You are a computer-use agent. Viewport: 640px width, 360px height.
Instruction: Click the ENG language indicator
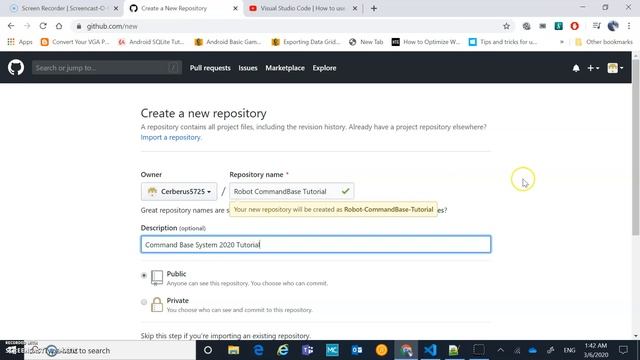click(569, 350)
